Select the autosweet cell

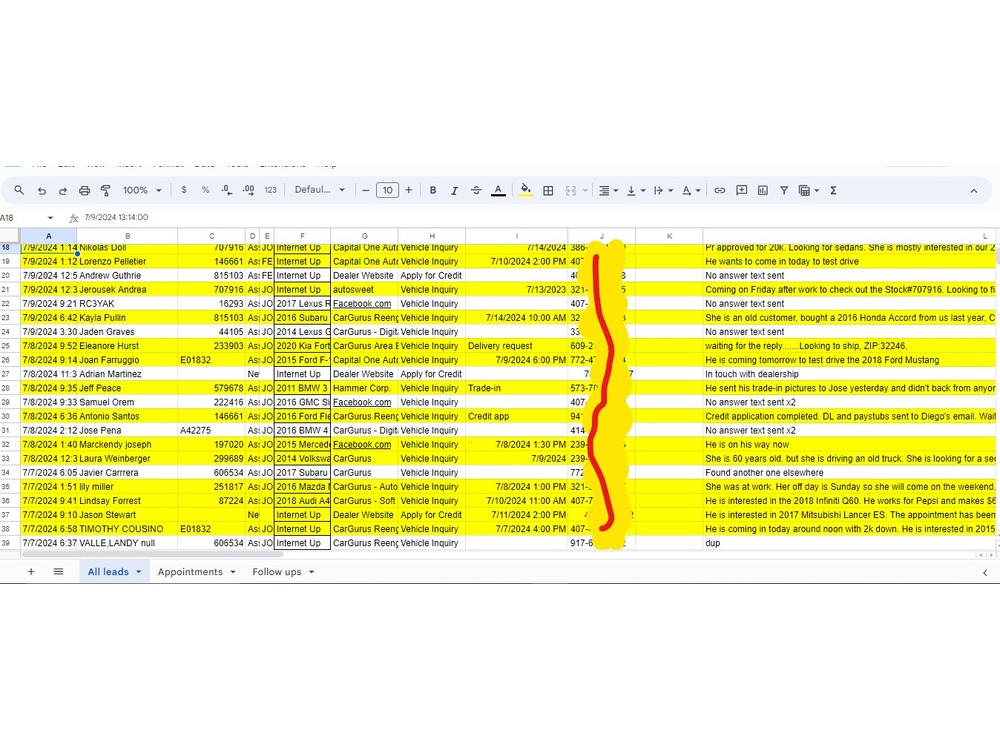[x=364, y=290]
